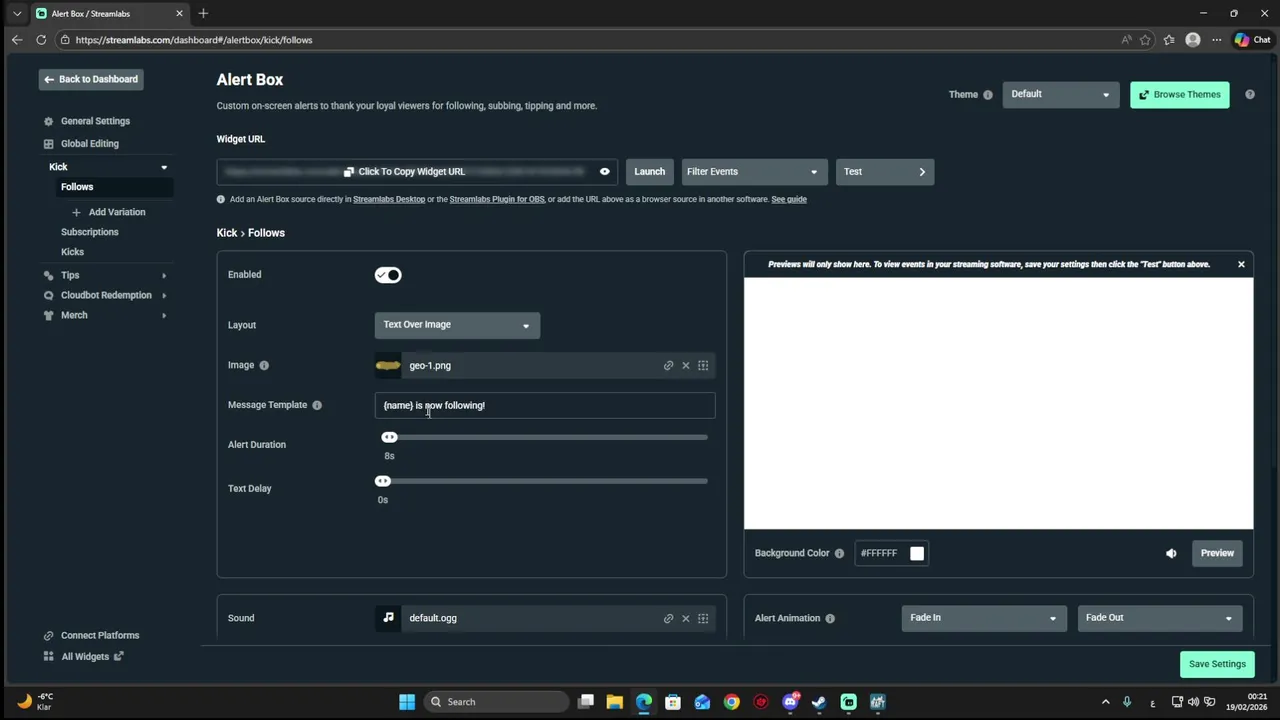Click the default.ogg music note icon

388,618
